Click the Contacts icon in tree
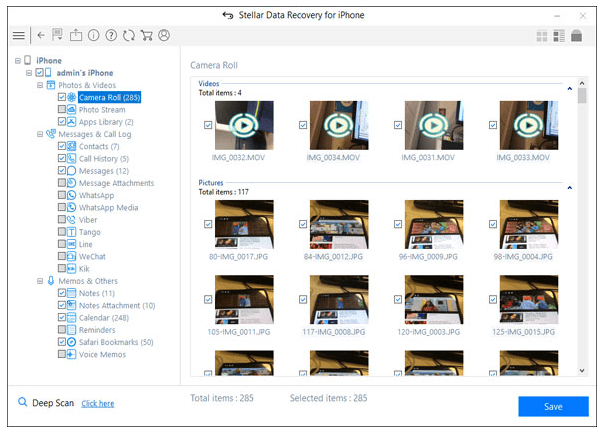 (71, 146)
